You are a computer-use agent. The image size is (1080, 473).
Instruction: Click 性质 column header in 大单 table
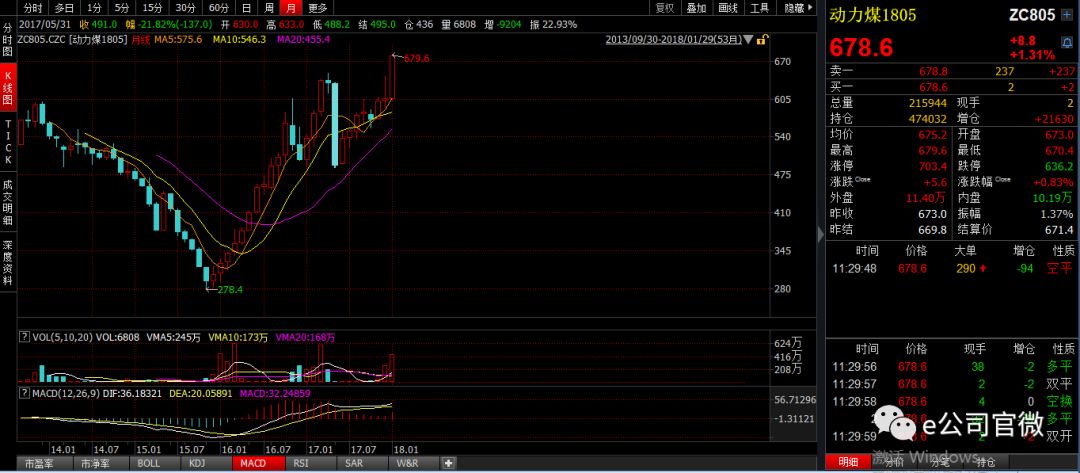point(1063,251)
